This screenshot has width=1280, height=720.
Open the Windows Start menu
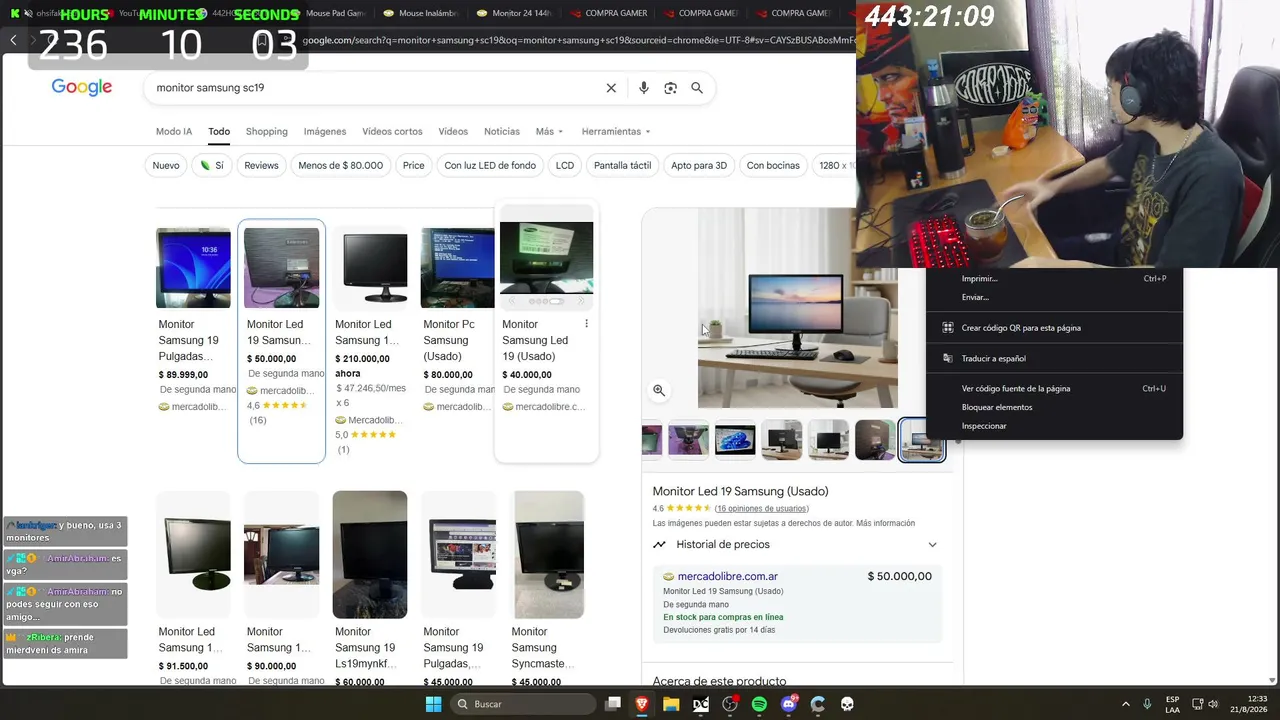[x=433, y=704]
